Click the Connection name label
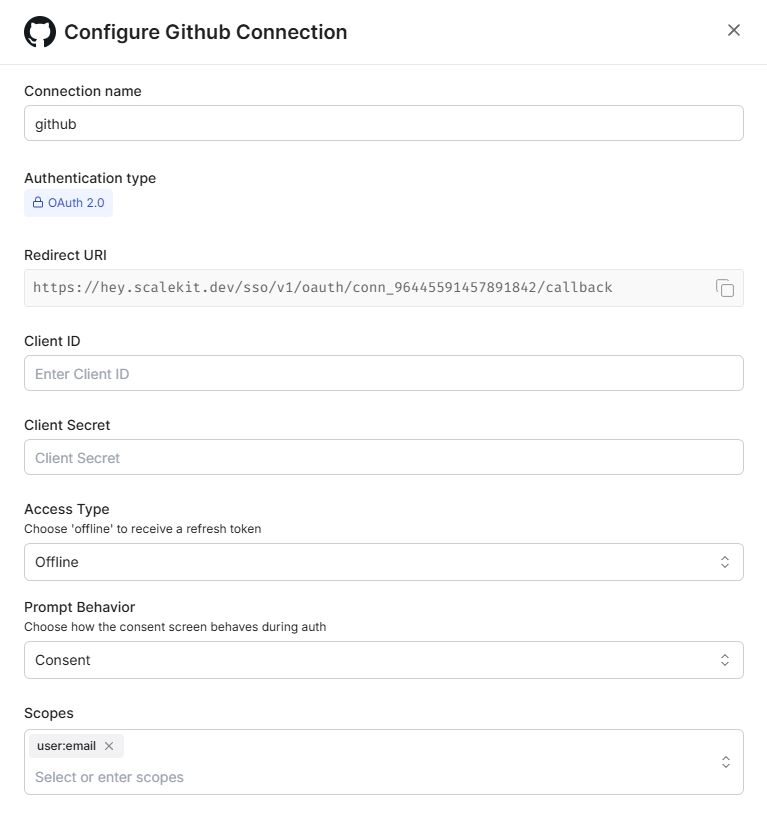767x823 pixels. click(x=83, y=91)
